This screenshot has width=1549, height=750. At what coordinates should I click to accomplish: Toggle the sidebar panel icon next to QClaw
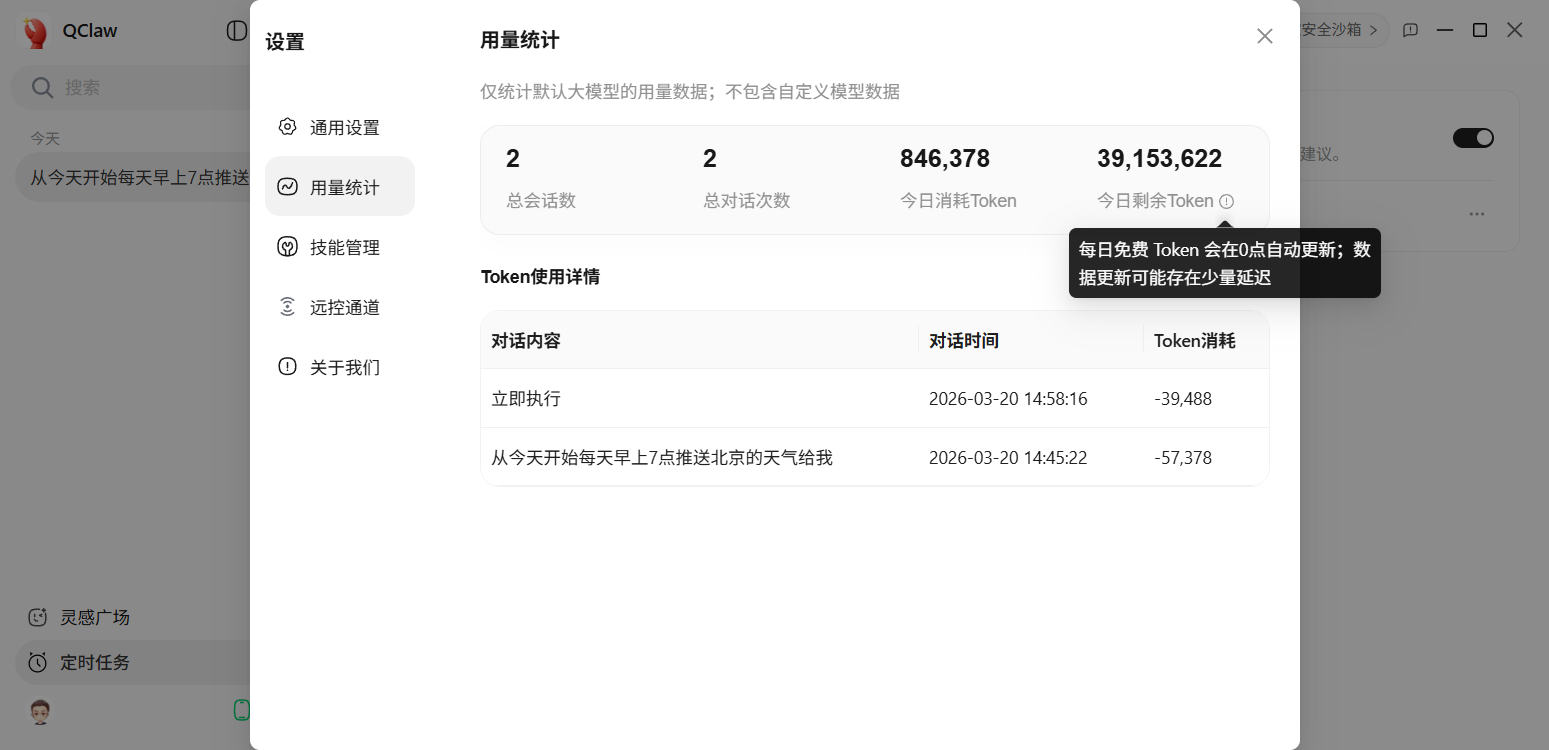236,30
